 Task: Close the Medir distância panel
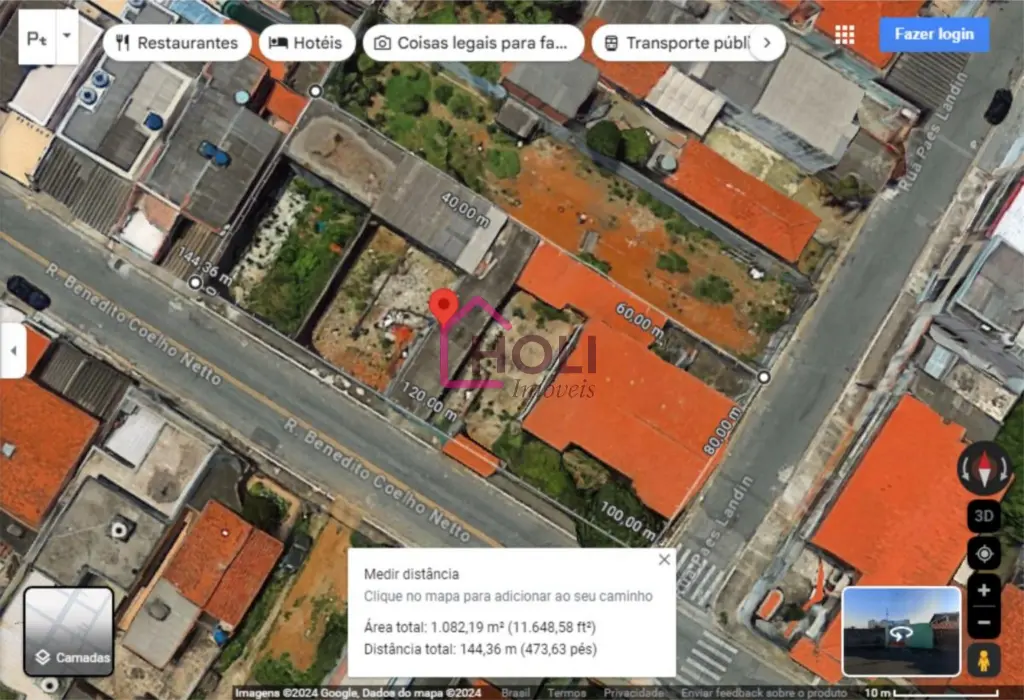tap(664, 560)
